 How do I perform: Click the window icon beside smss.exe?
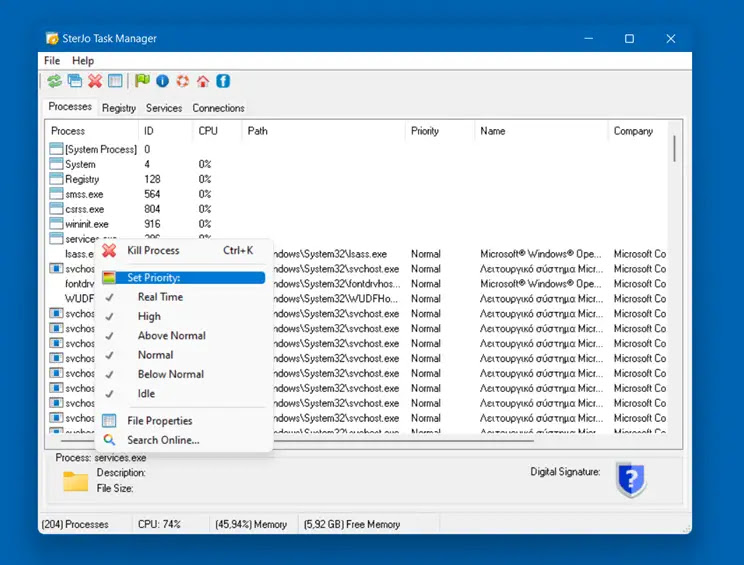(x=56, y=194)
